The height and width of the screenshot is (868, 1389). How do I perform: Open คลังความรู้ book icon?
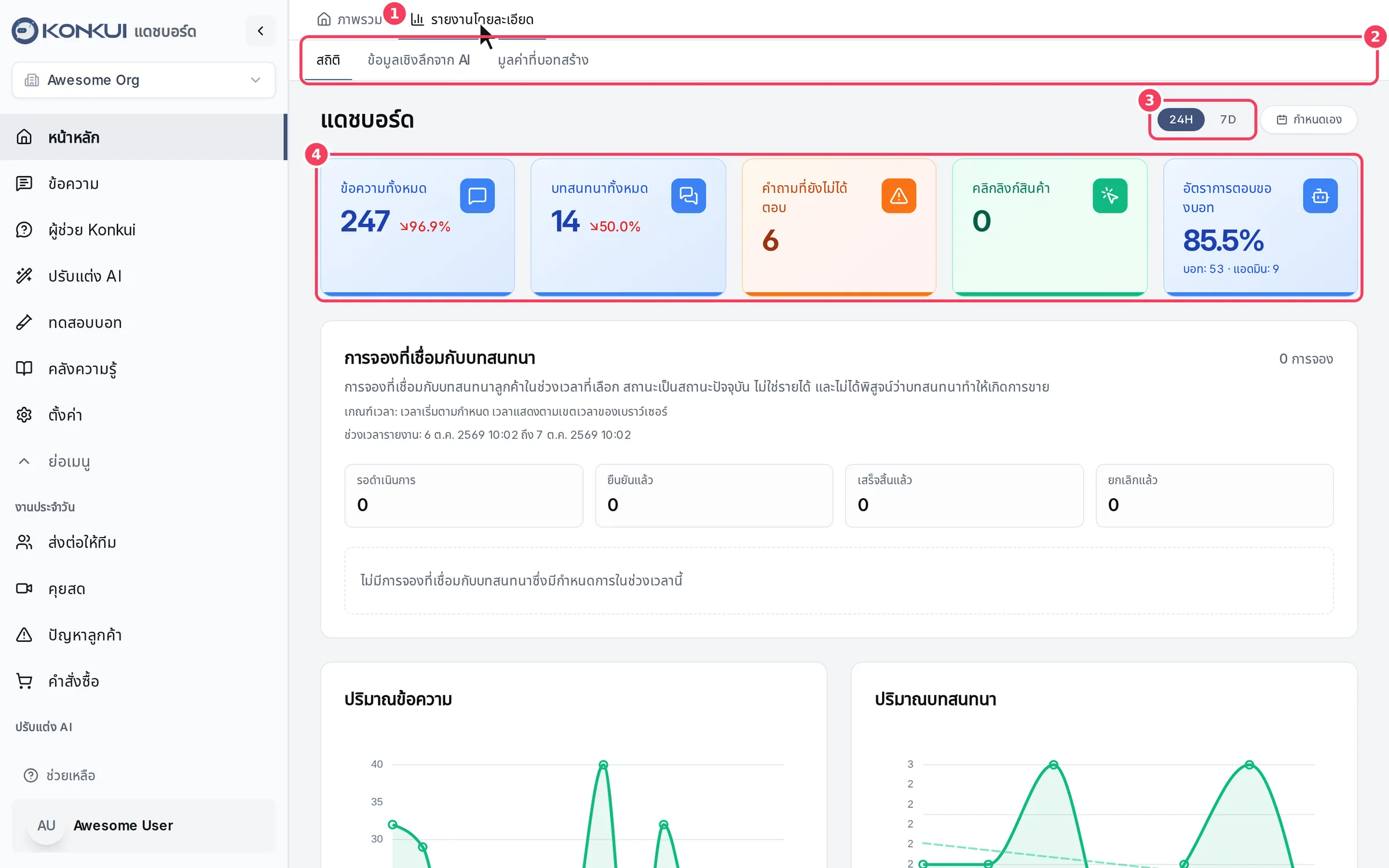[x=24, y=369]
